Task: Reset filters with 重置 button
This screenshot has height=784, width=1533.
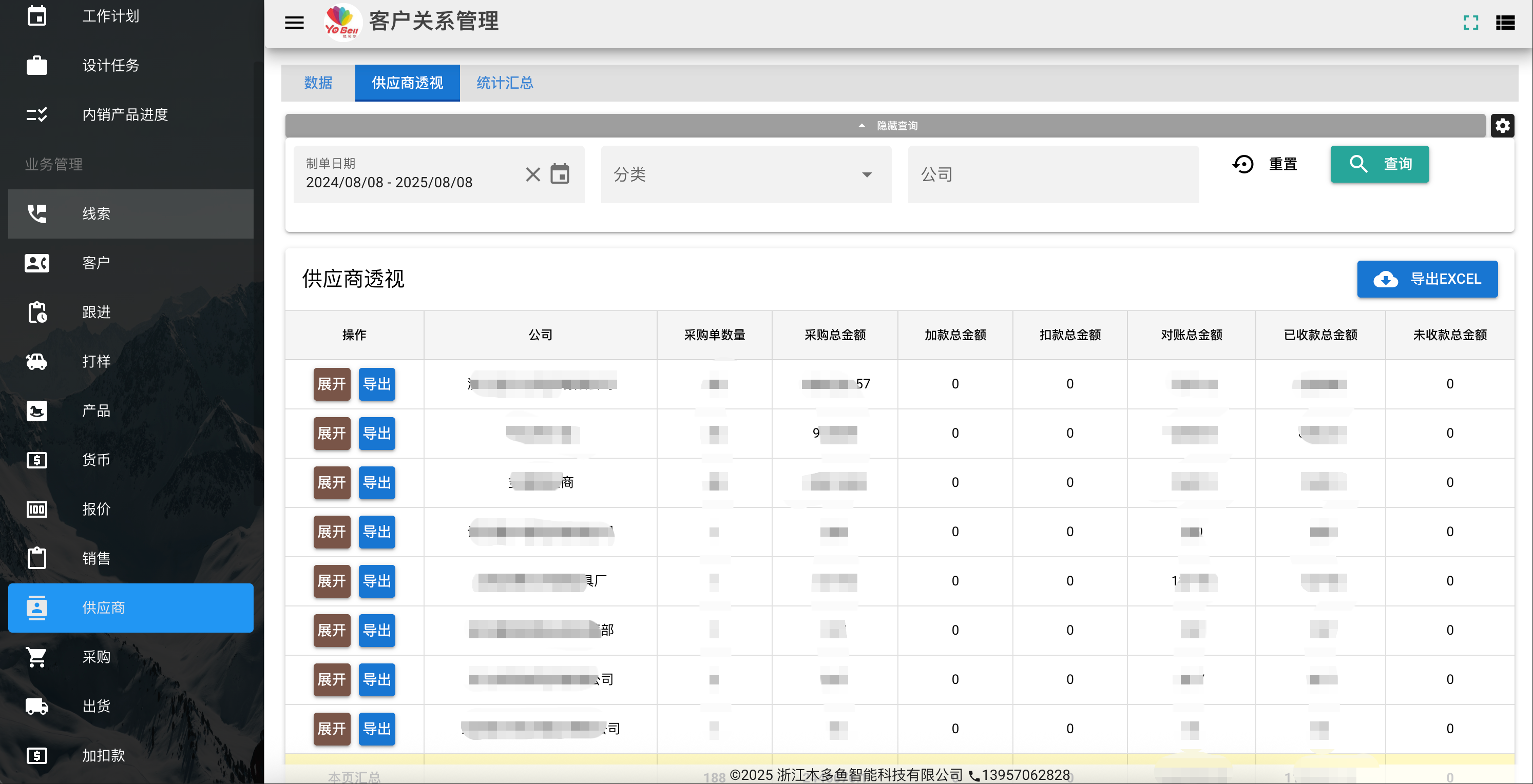Action: [x=1264, y=164]
